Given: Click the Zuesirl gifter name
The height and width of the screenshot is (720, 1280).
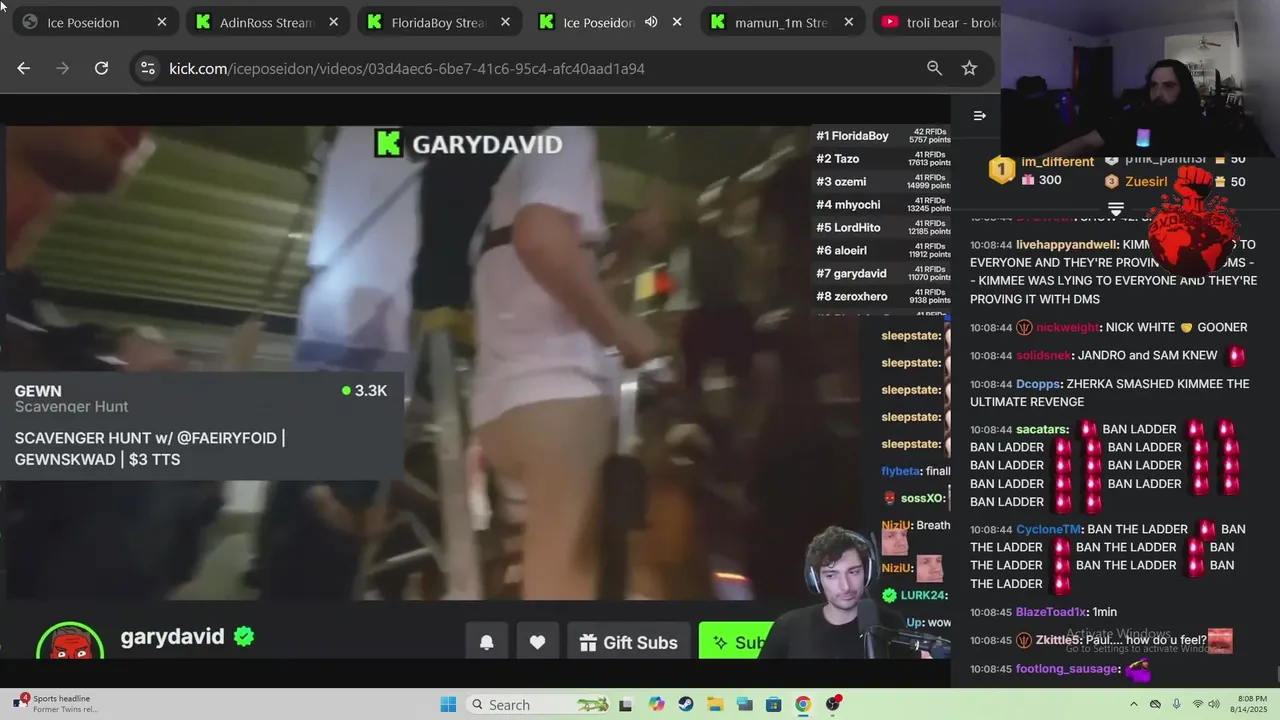Looking at the screenshot, I should [1146, 182].
